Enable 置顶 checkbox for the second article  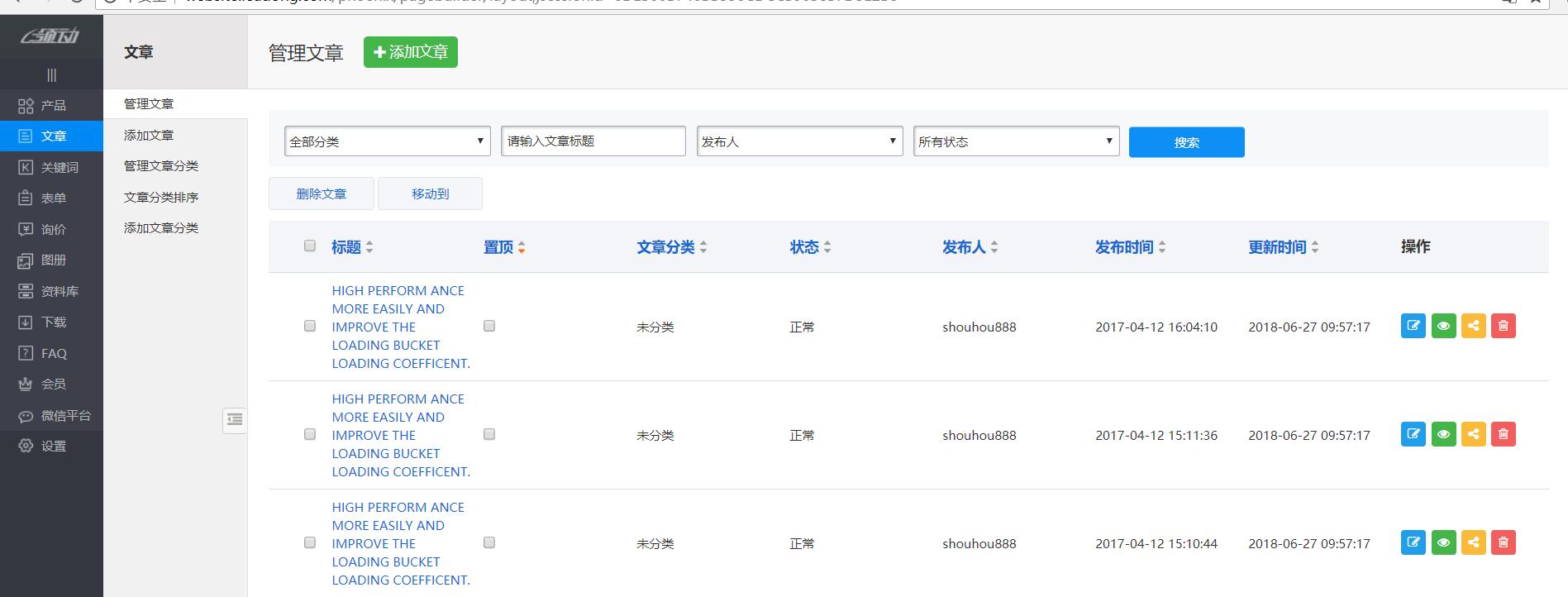click(489, 434)
